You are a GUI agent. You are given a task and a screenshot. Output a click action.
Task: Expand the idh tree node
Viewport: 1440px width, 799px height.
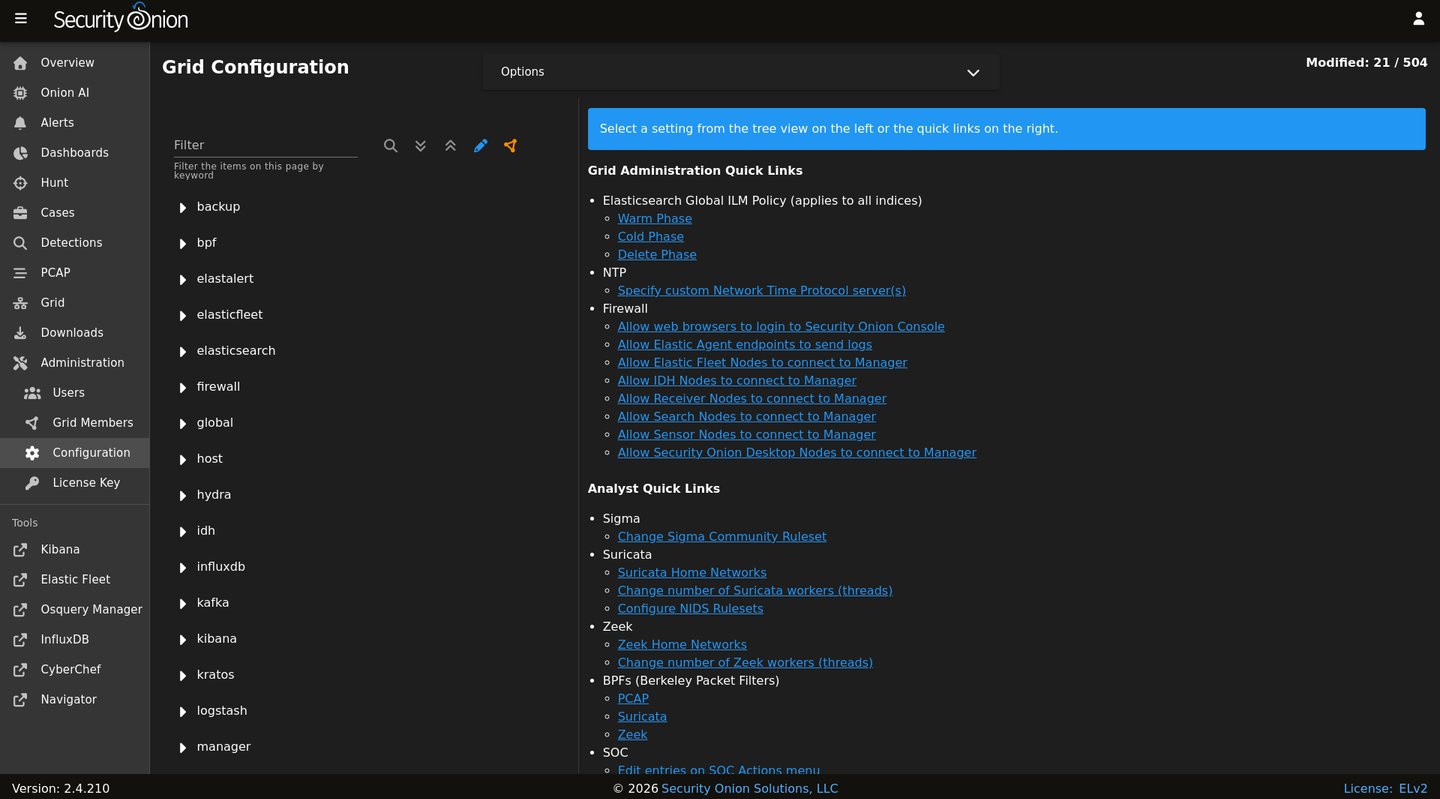pos(183,532)
